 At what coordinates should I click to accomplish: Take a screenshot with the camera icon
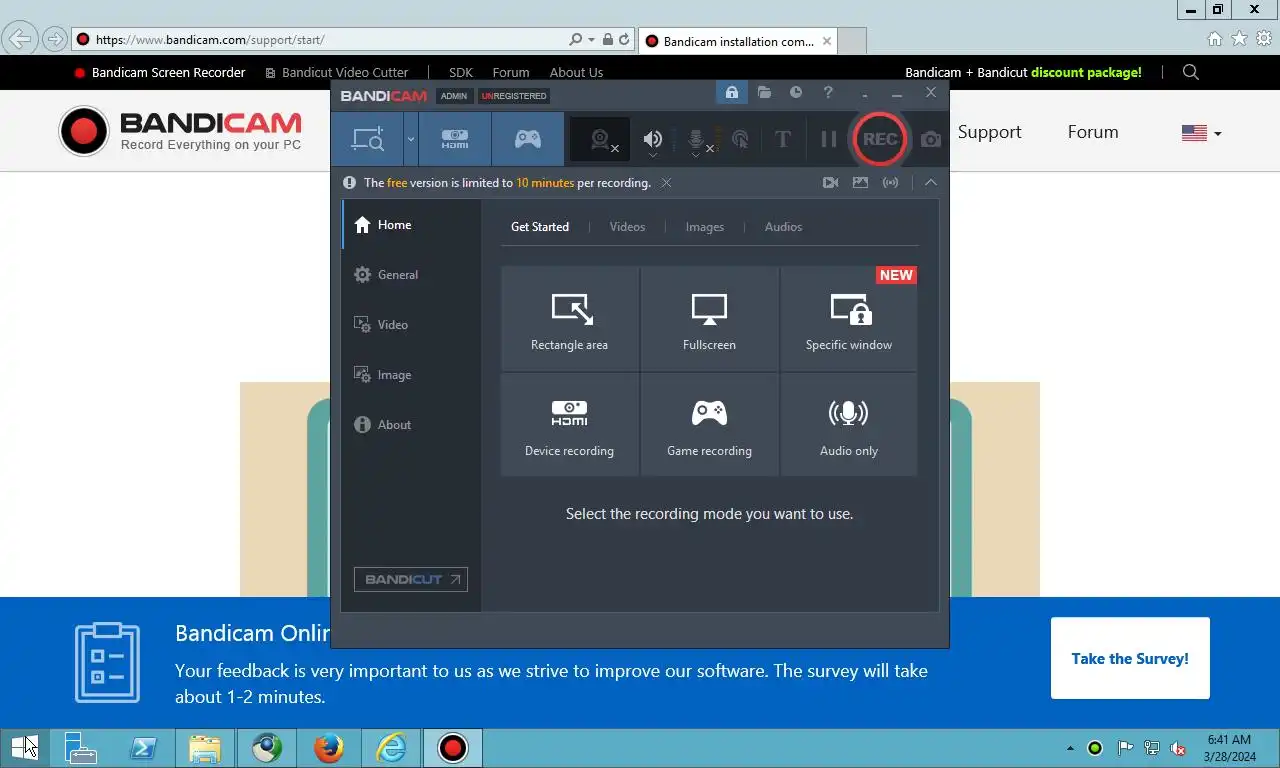tap(930, 140)
